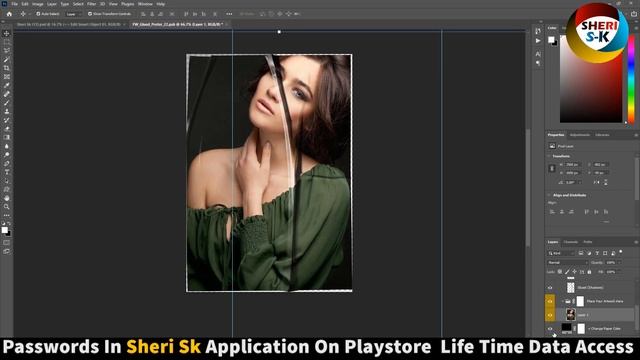Screen dimensions: 640x360
Task: Click the width input field in Transform
Action: (573, 164)
